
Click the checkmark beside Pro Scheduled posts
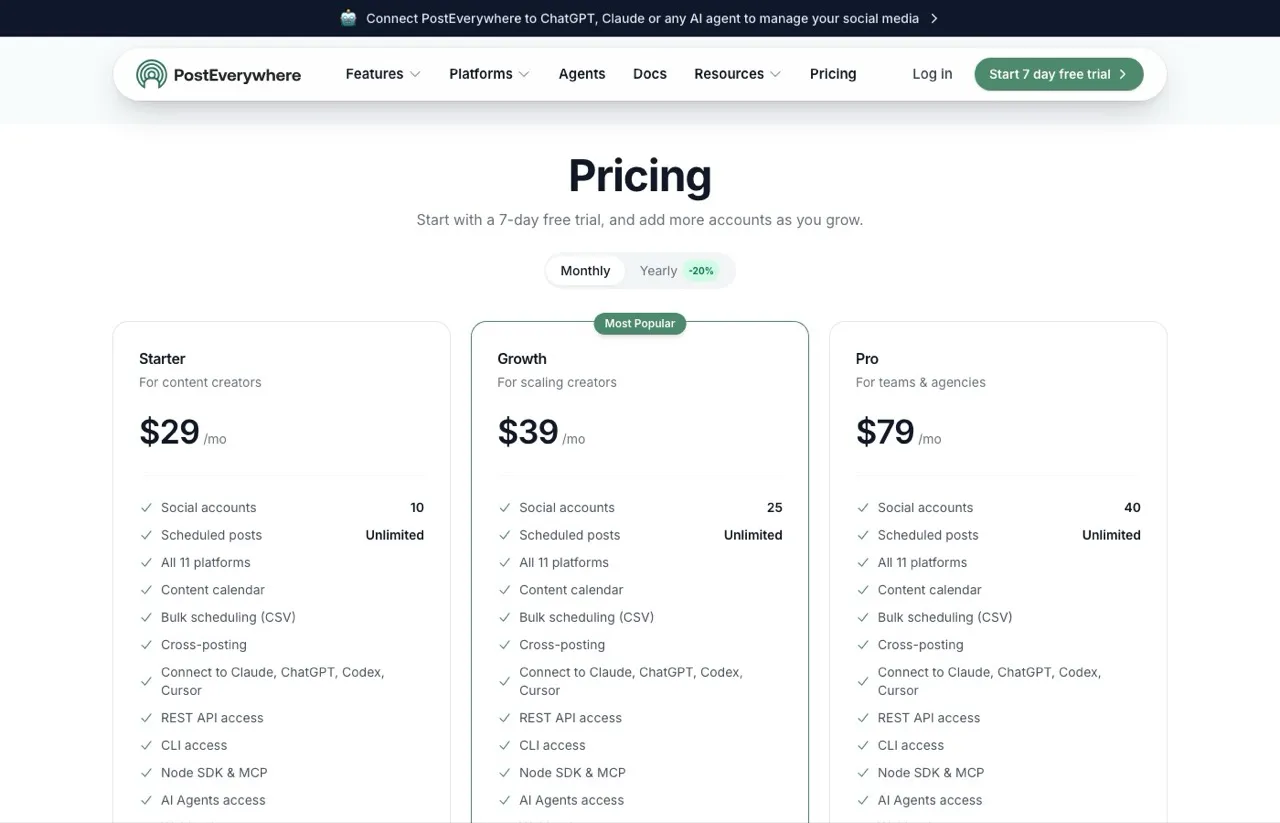click(x=863, y=535)
